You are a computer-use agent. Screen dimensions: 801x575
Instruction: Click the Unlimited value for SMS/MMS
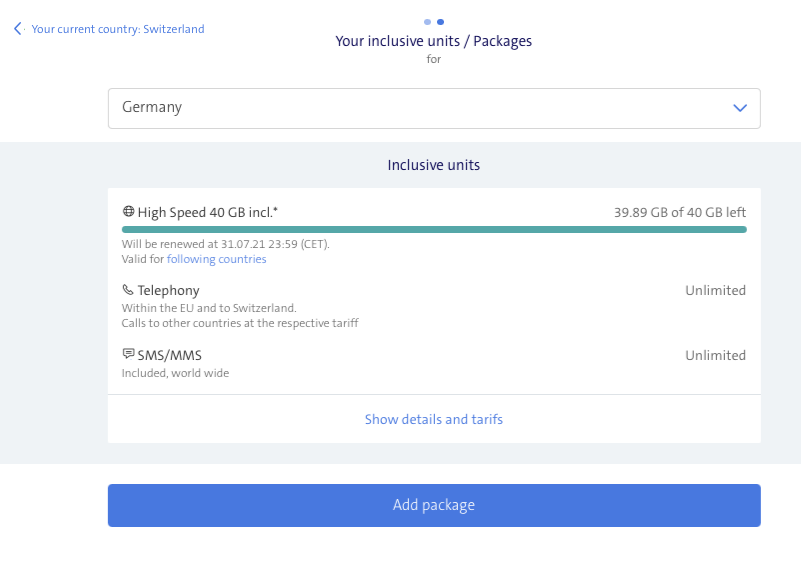pos(715,355)
